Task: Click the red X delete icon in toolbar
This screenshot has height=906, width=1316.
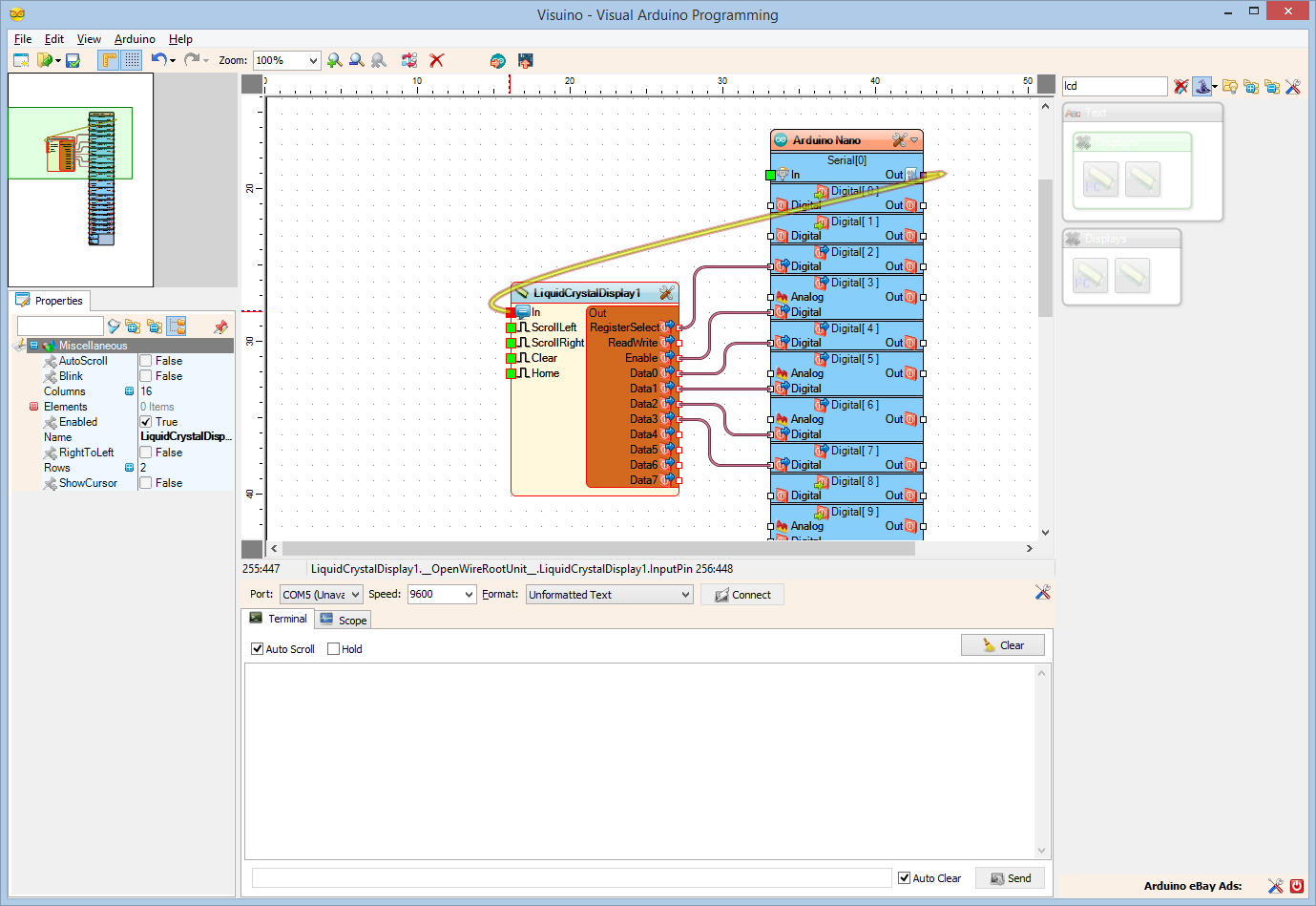Action: [x=437, y=60]
